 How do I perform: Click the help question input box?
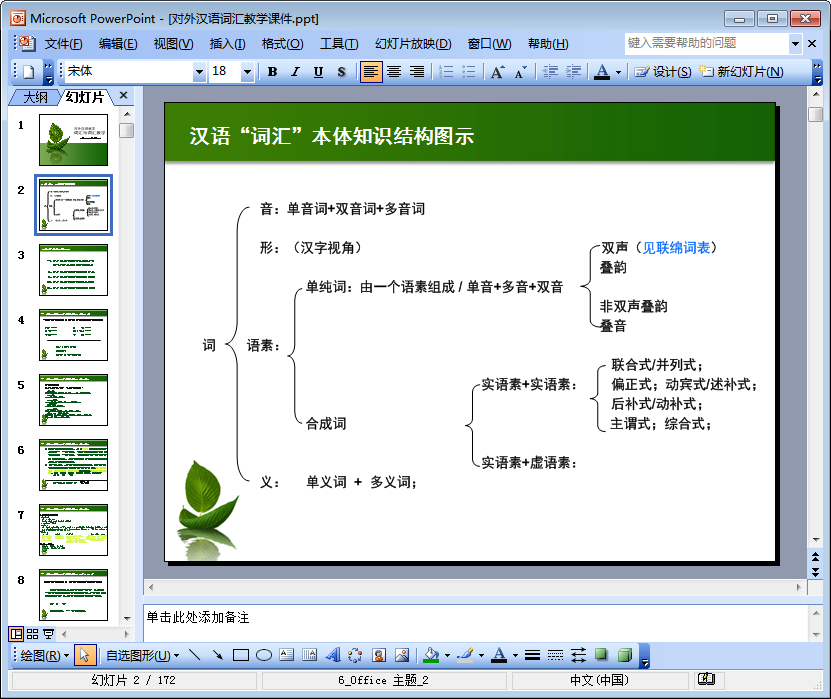point(706,43)
